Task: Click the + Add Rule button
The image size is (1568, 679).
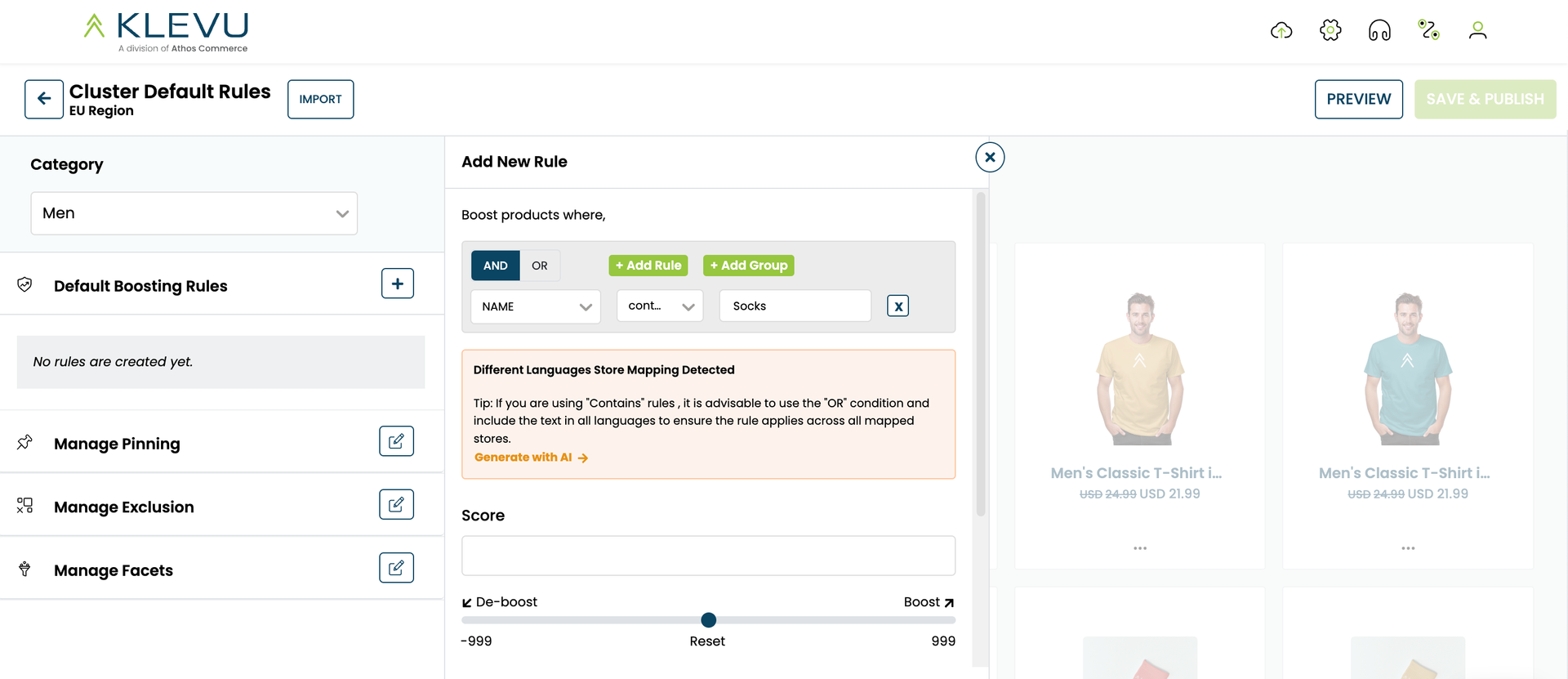Action: tap(648, 266)
